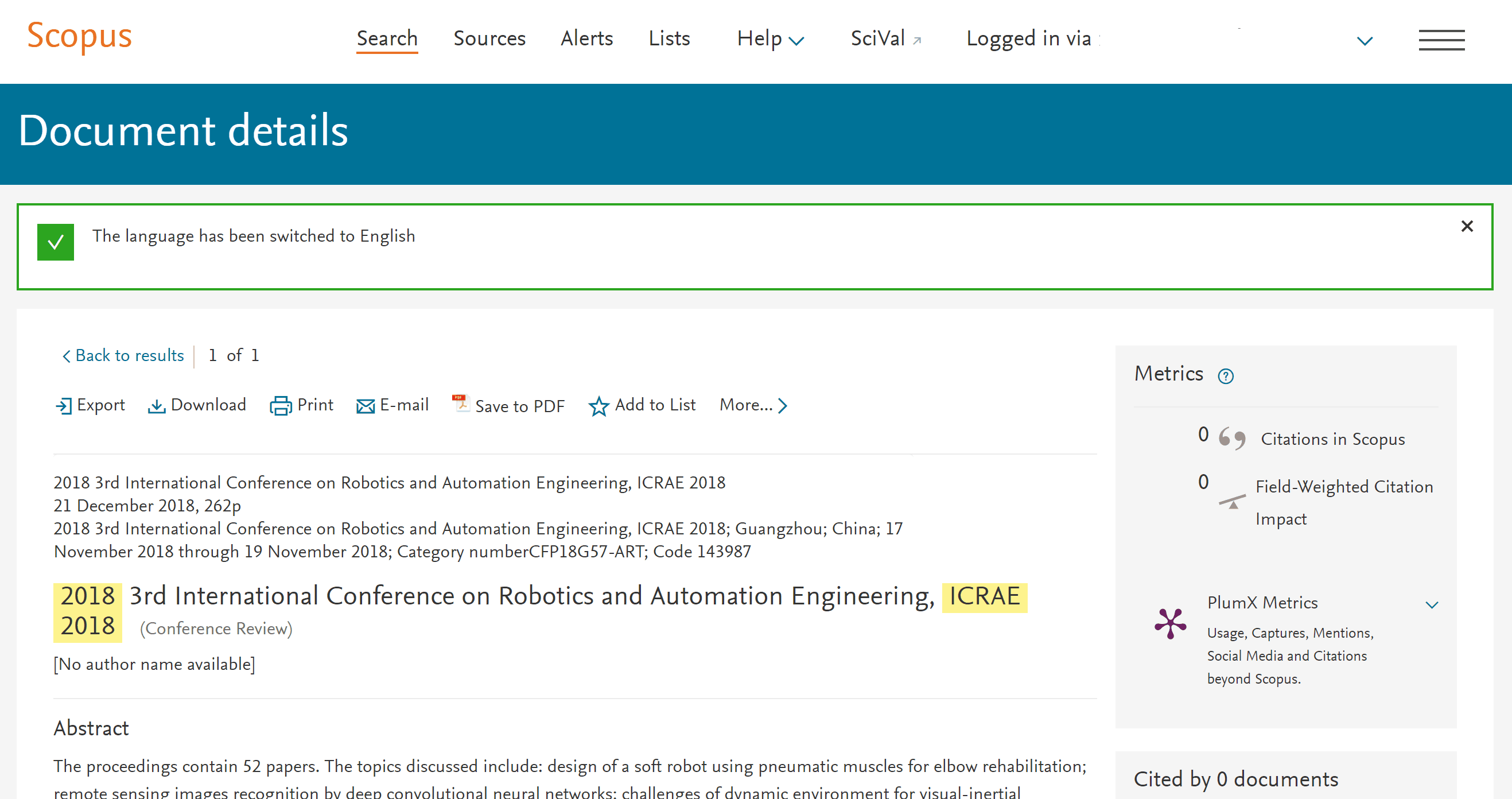Open the PlumX Metrics heading
Viewport: 1512px width, 799px height.
[1262, 602]
